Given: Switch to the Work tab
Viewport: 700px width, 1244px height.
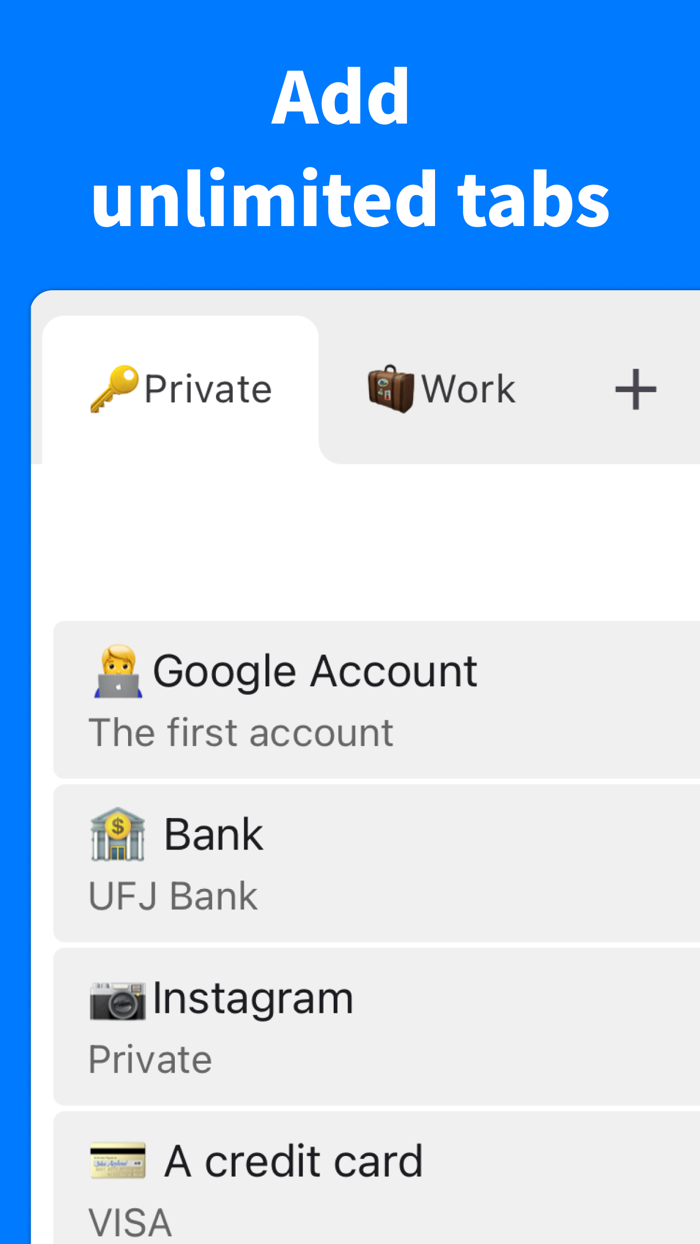Looking at the screenshot, I should (440, 387).
